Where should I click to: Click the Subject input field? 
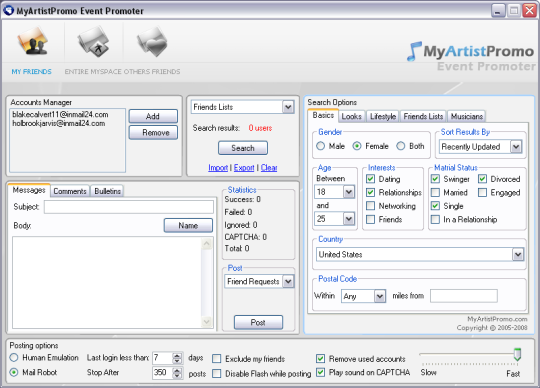coord(128,207)
